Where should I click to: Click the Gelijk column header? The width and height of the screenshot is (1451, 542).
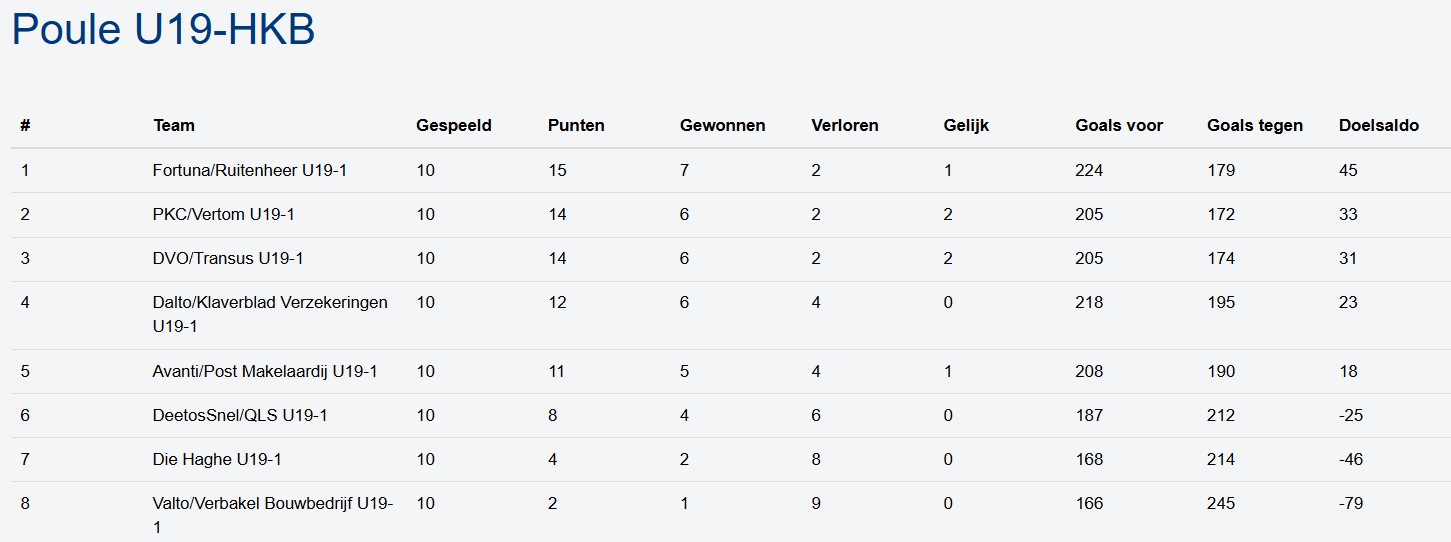pos(966,126)
